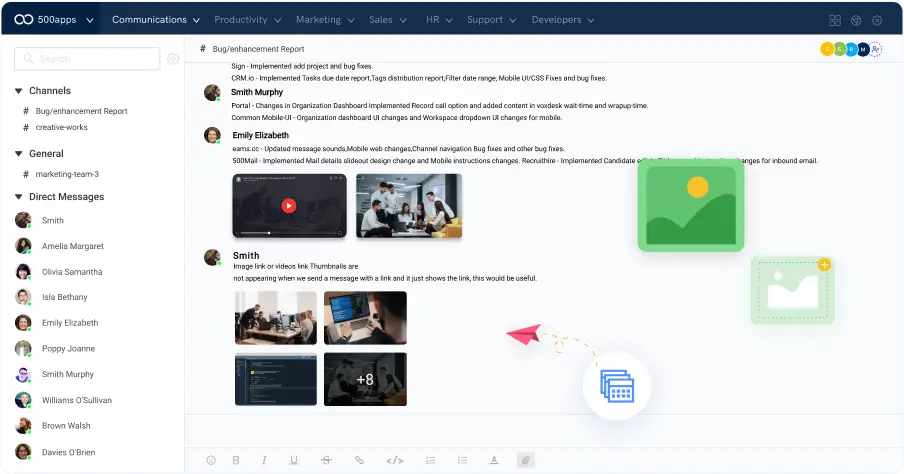Collapse the General section
The height and width of the screenshot is (474, 904).
pyautogui.click(x=18, y=154)
